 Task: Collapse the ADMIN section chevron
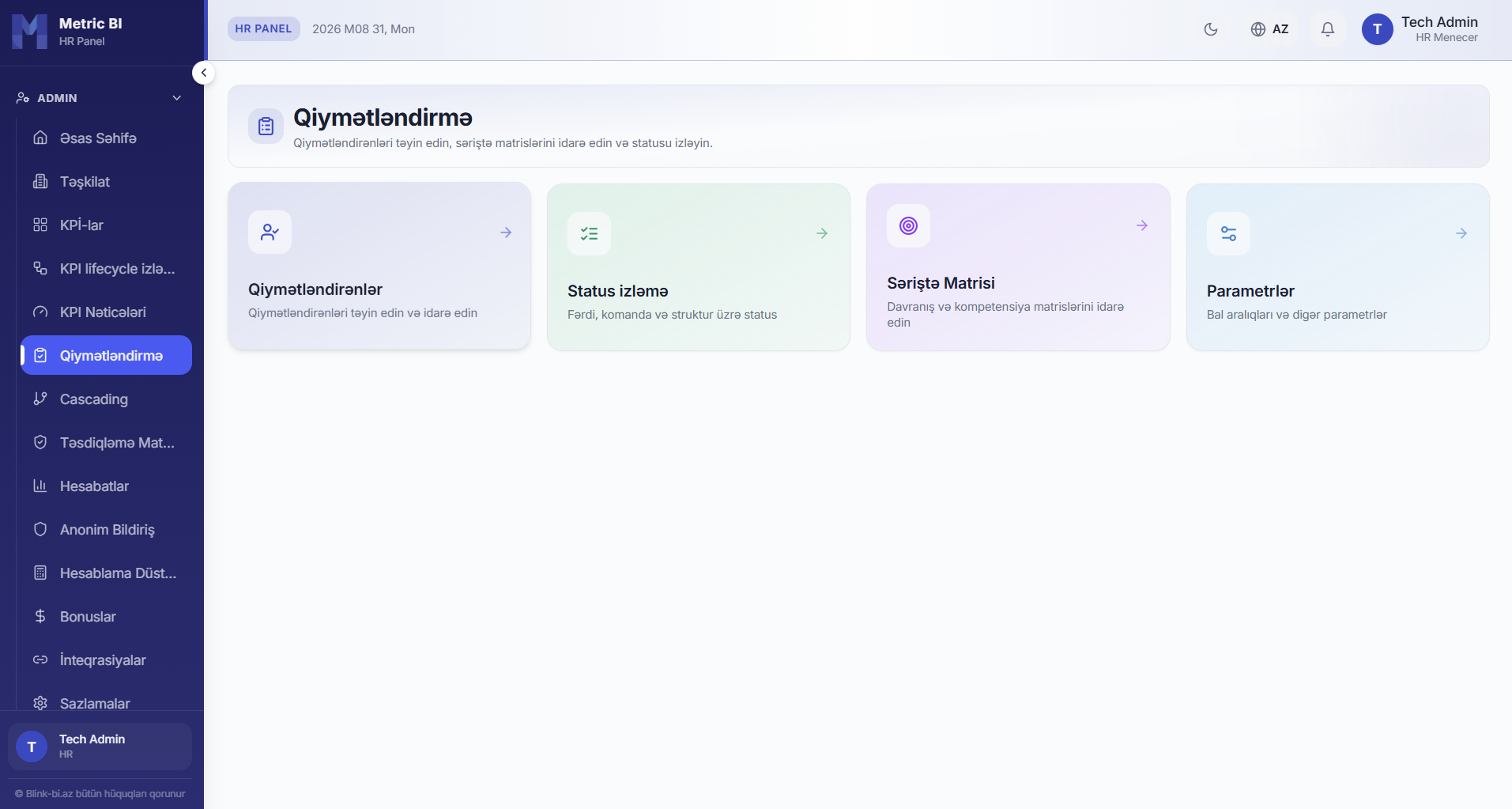[x=177, y=98]
